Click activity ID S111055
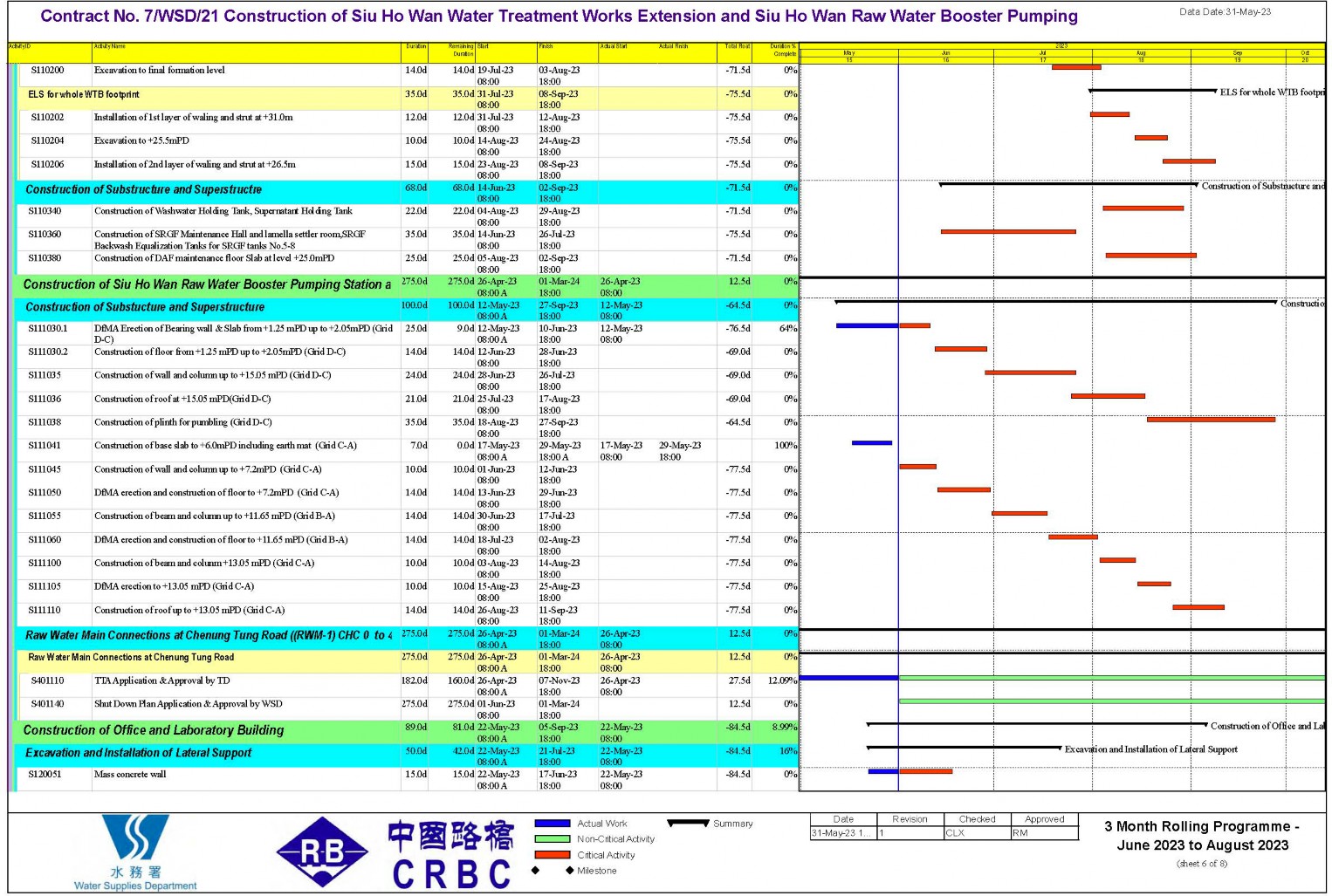The width and height of the screenshot is (1332, 896). (x=45, y=516)
